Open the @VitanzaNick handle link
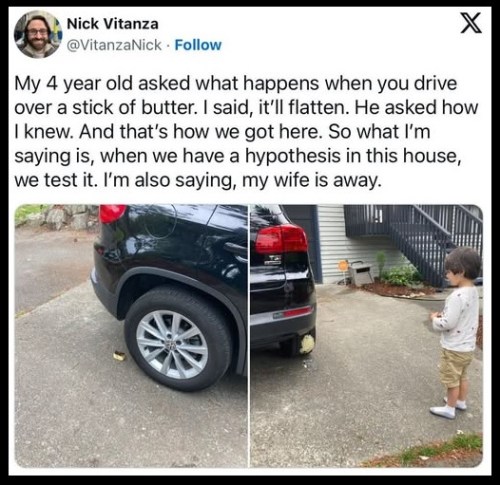The image size is (500, 485). [114, 45]
